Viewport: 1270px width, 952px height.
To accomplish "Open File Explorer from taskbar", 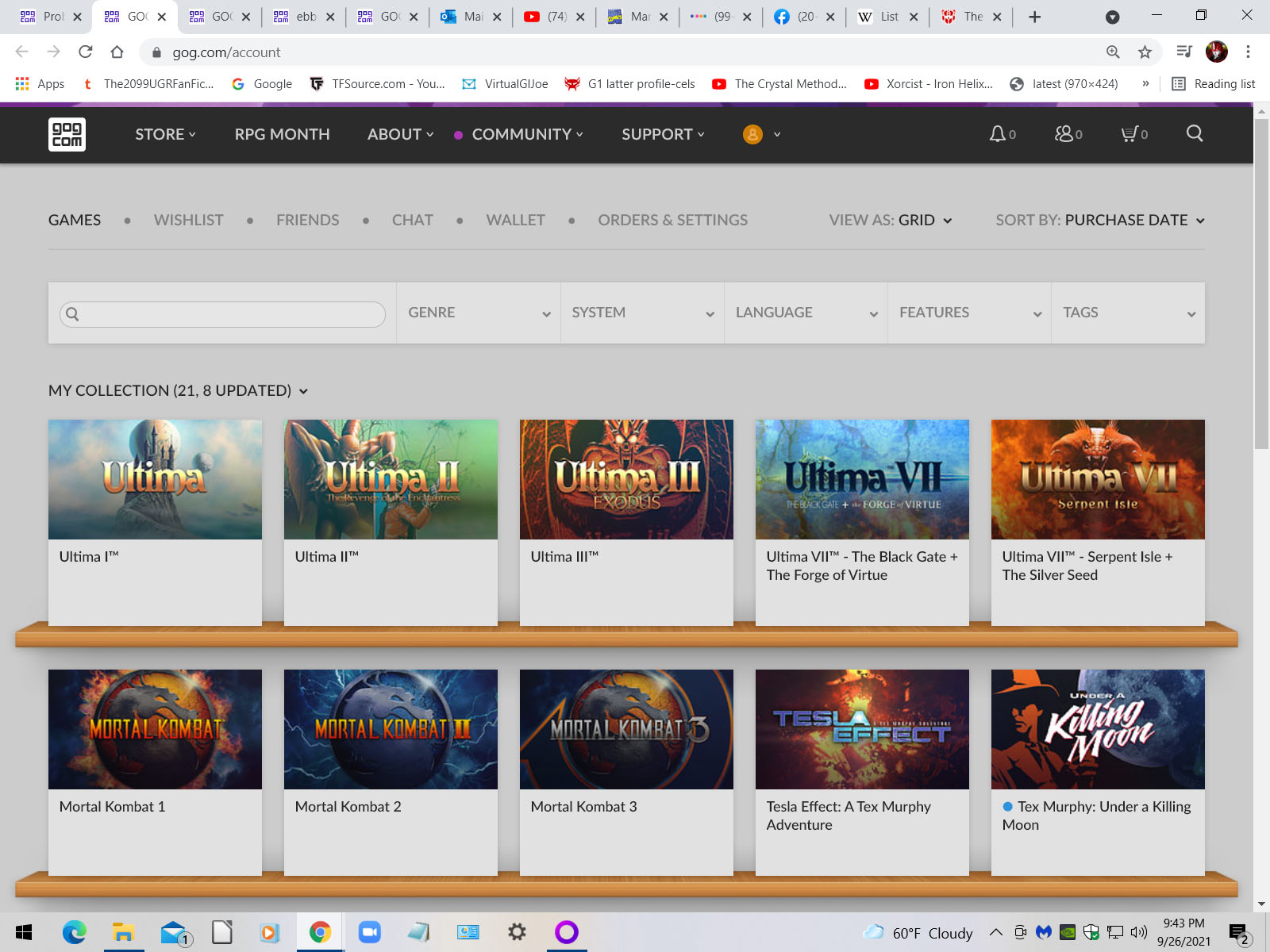I will coord(123,932).
